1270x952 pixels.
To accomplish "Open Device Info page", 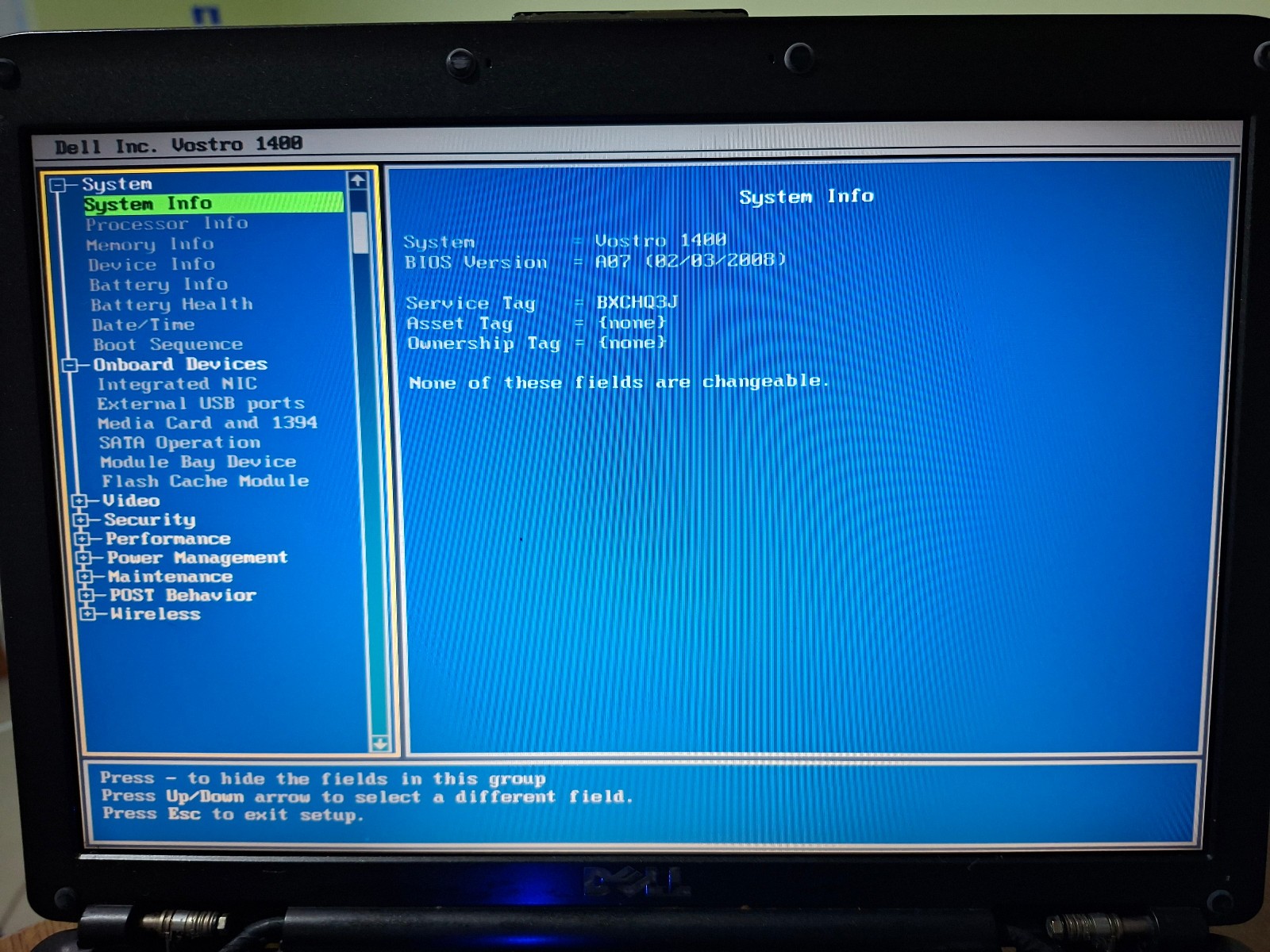I will point(152,264).
